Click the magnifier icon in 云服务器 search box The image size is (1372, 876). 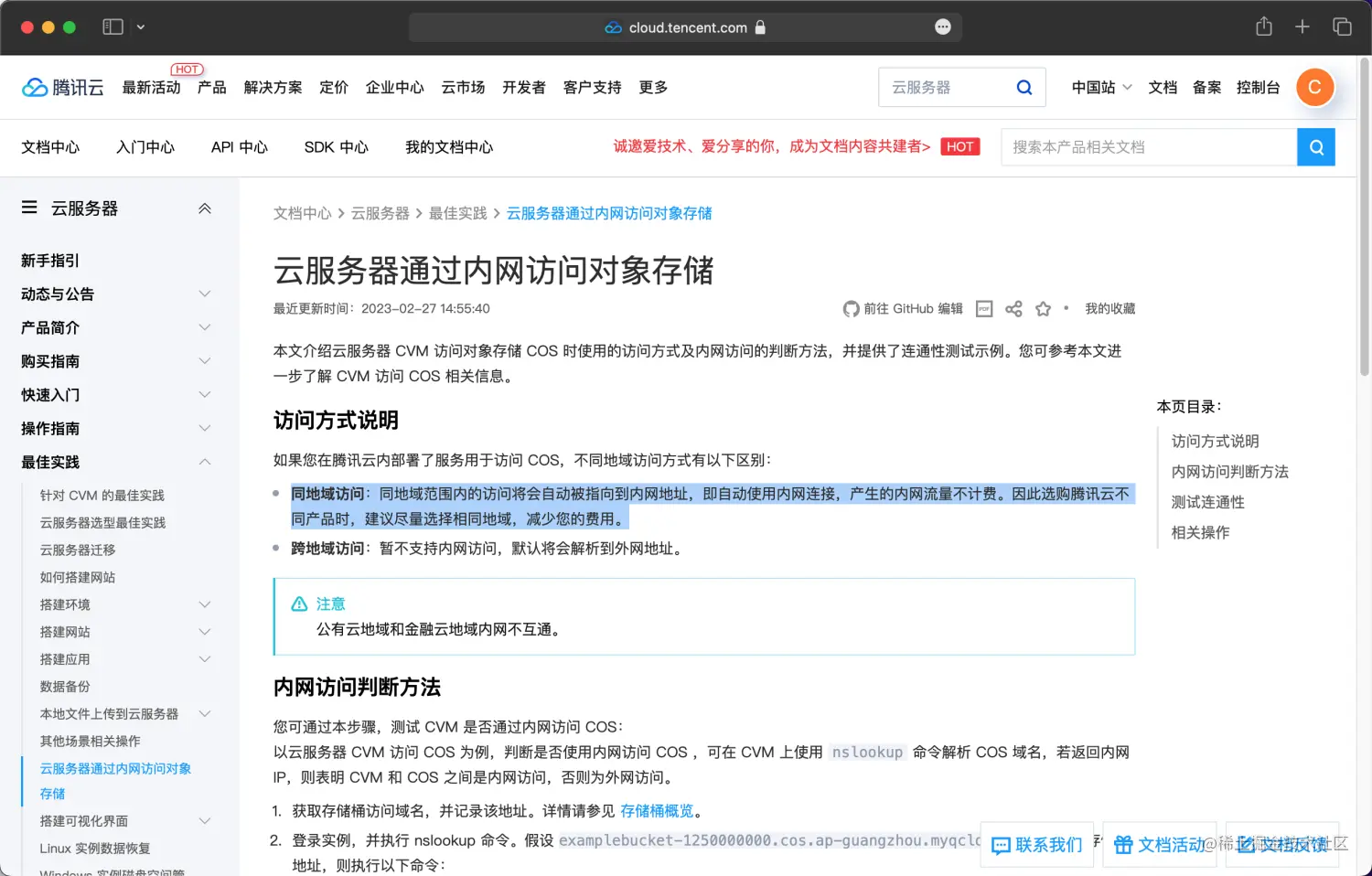pos(1024,87)
